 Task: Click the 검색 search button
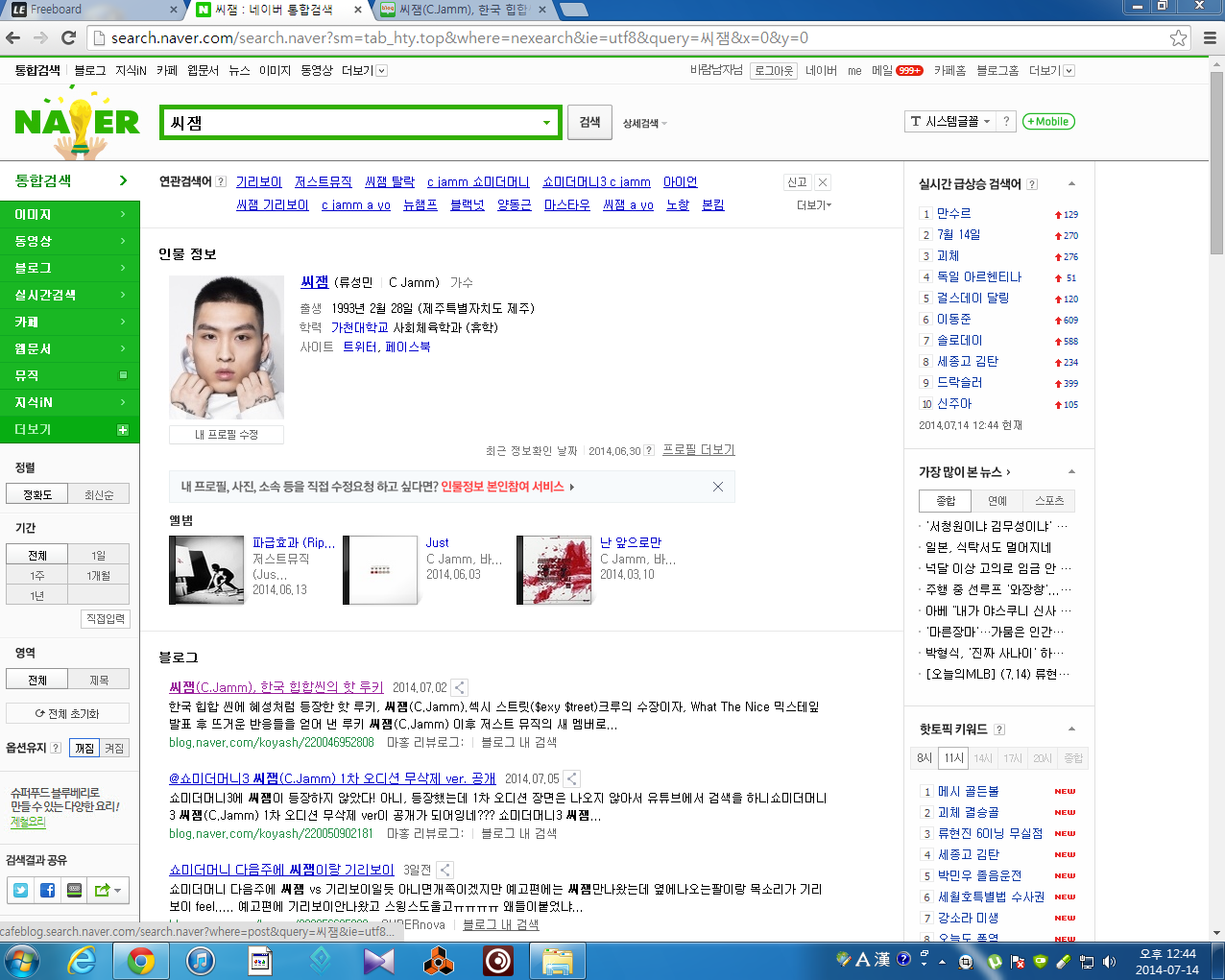[x=589, y=122]
